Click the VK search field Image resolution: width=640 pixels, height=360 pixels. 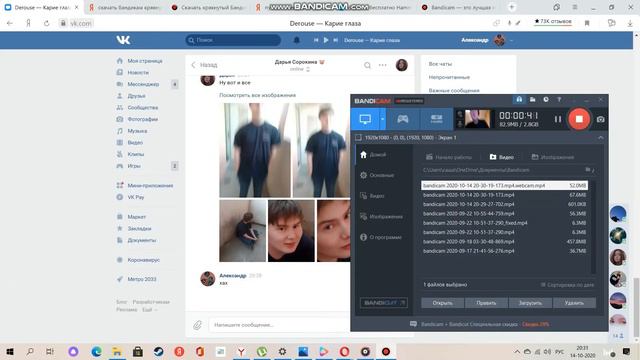pyautogui.click(x=233, y=40)
